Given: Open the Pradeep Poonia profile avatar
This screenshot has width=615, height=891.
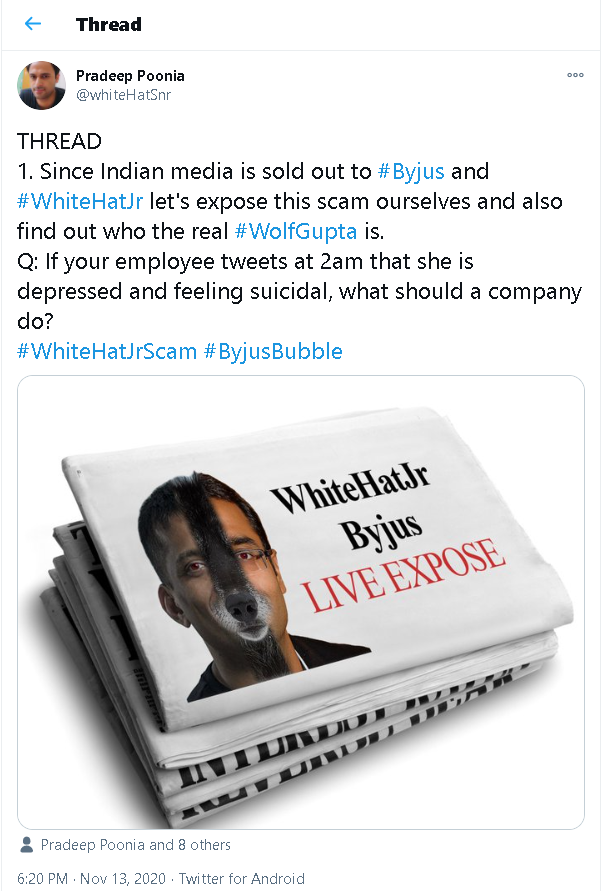Looking at the screenshot, I should (41, 85).
